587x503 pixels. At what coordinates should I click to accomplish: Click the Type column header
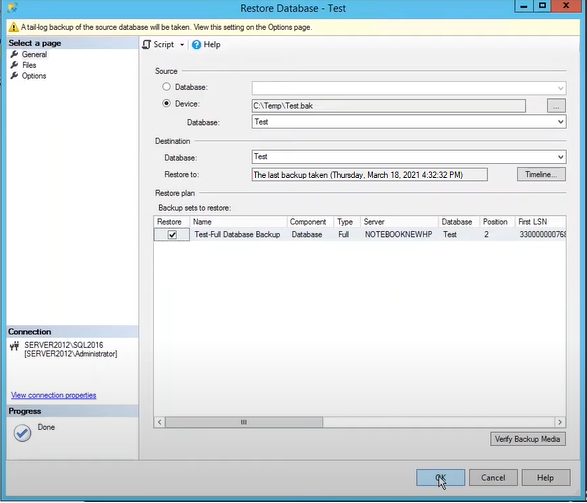coord(347,222)
